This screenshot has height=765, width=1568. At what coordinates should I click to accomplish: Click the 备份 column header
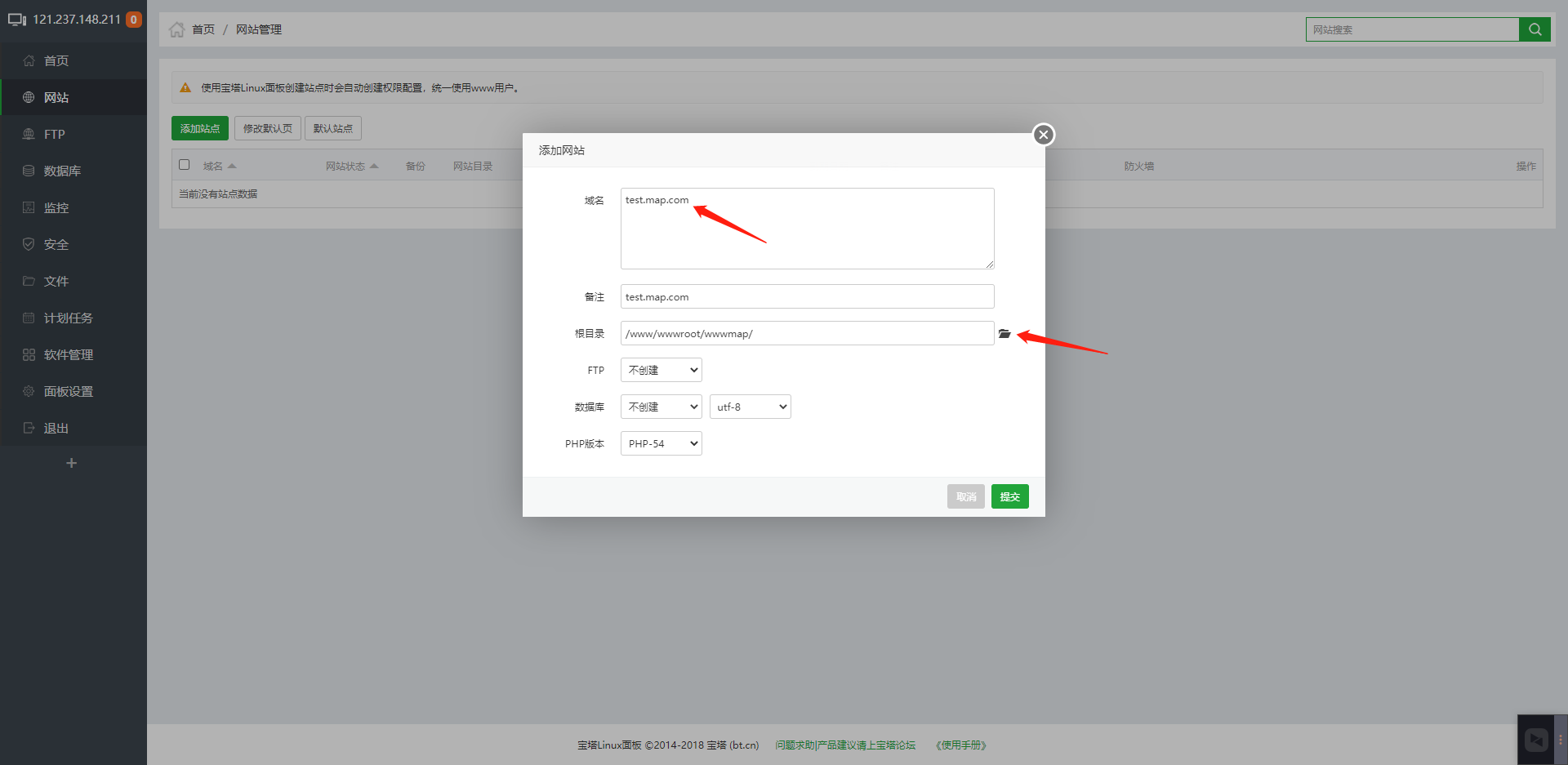(416, 166)
